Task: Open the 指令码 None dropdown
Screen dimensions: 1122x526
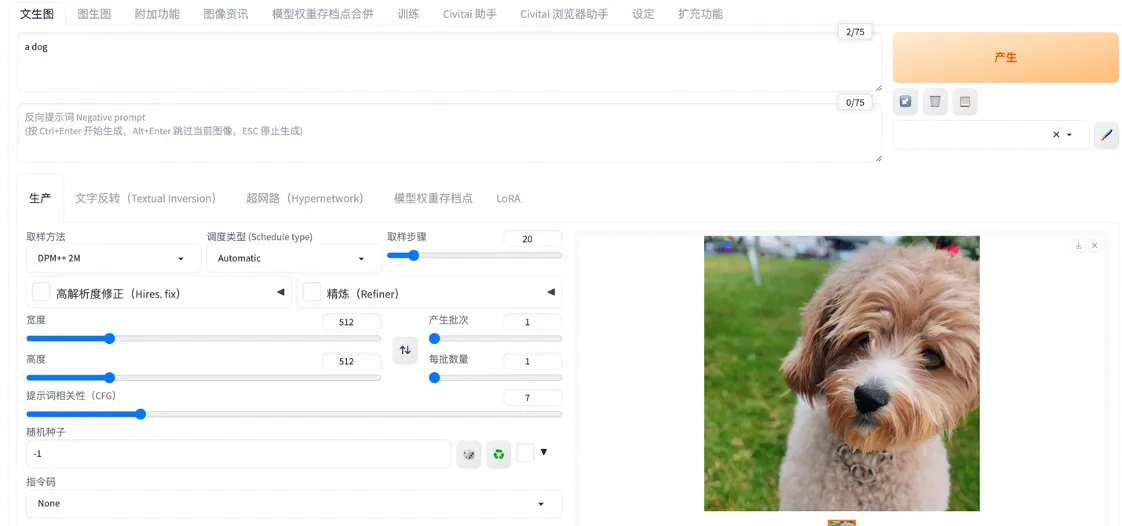Action: [x=294, y=504]
